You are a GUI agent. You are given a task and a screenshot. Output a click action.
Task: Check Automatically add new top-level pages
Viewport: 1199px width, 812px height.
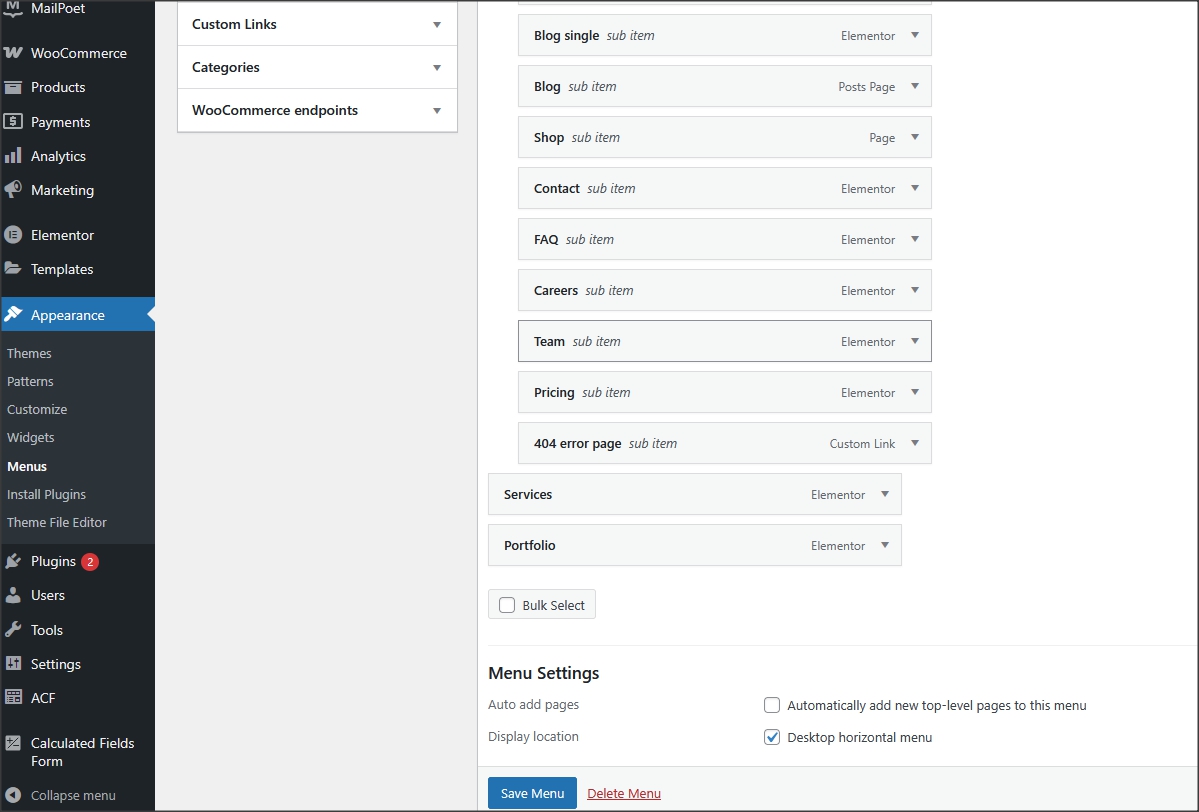pyautogui.click(x=772, y=705)
